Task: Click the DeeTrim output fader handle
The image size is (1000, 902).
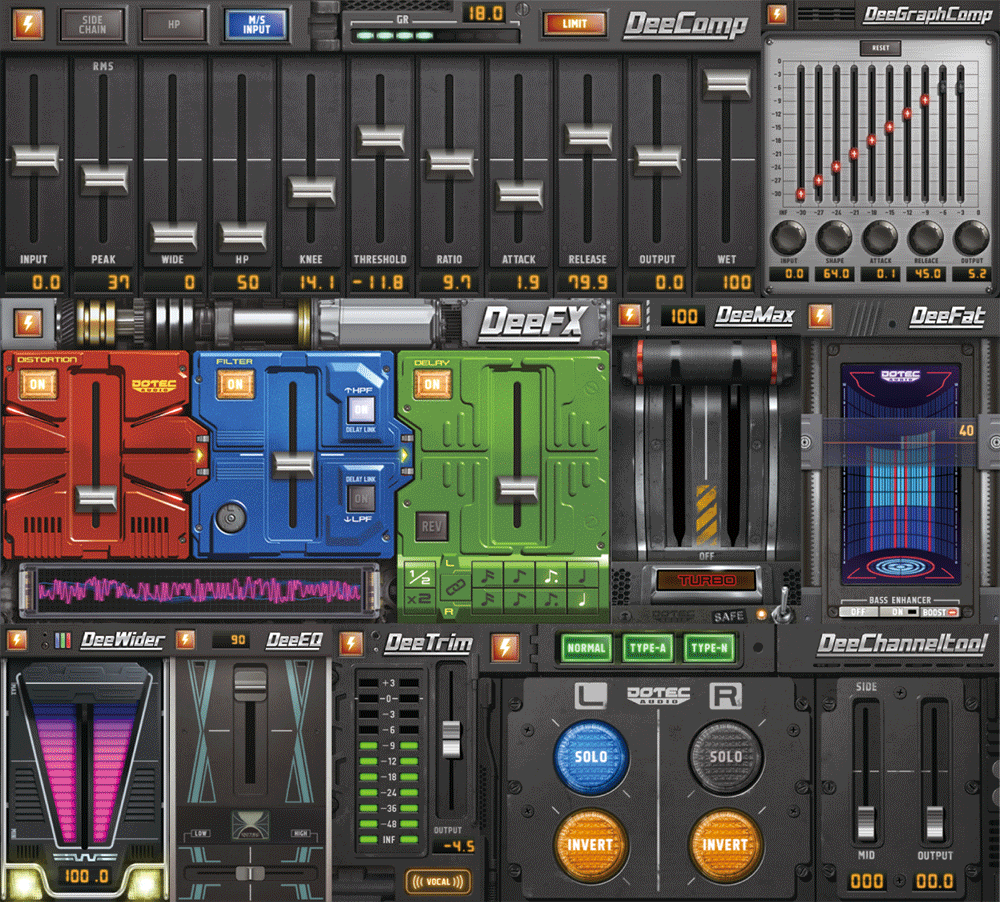Action: coord(451,739)
